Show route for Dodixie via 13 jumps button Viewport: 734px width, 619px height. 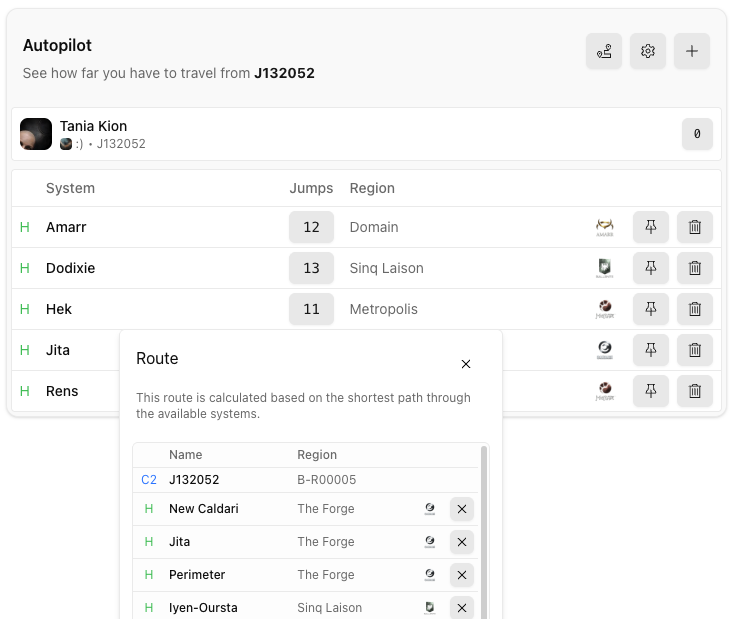[311, 268]
